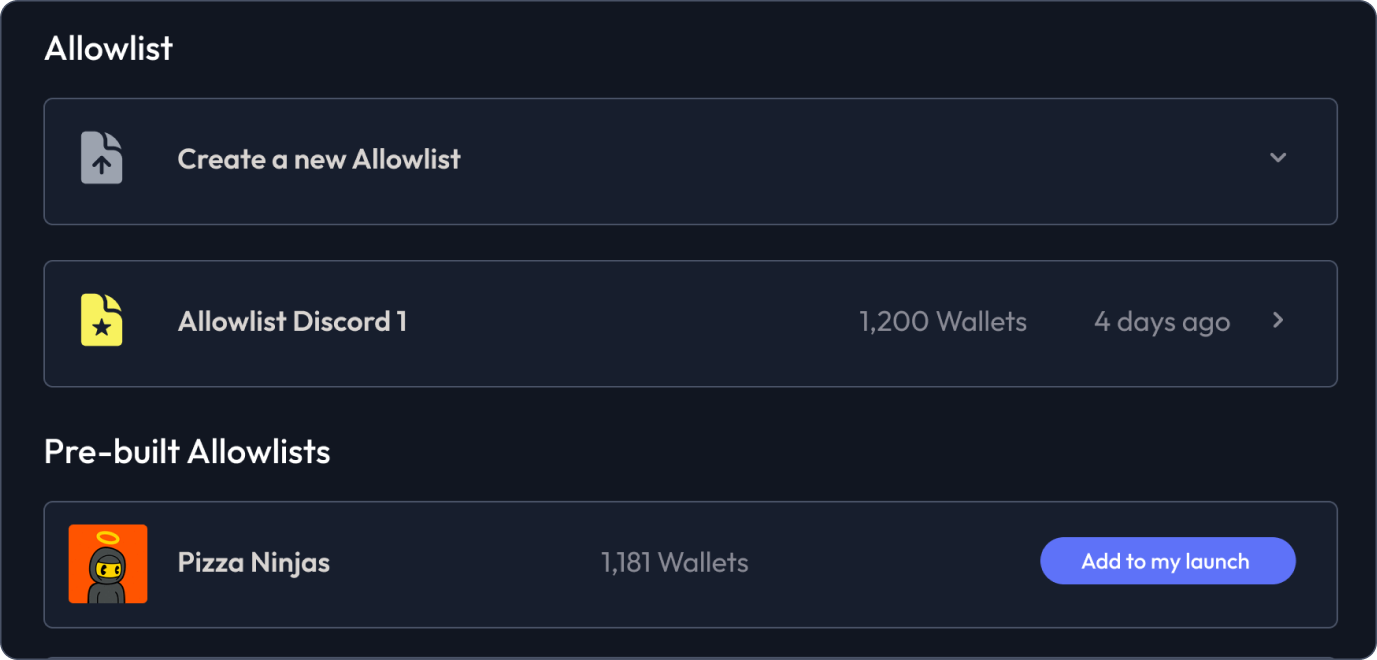The image size is (1377, 660).
Task: Click the Pizza Ninjas name text
Action: [x=254, y=563]
